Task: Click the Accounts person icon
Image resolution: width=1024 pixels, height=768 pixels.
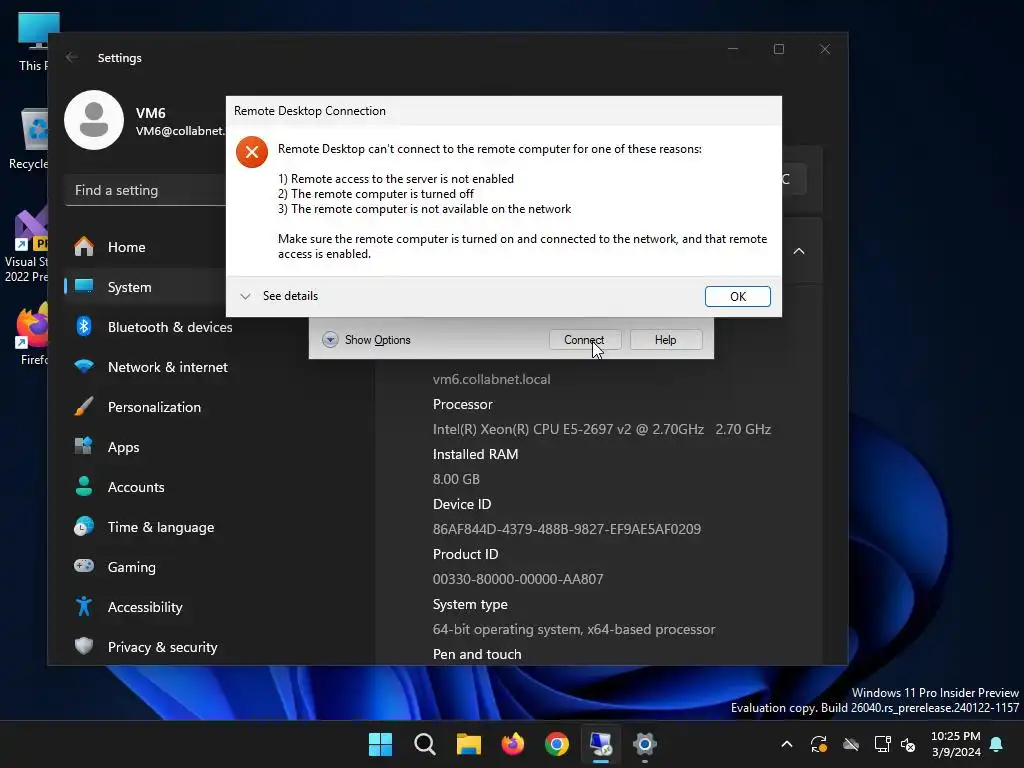Action: [84, 486]
